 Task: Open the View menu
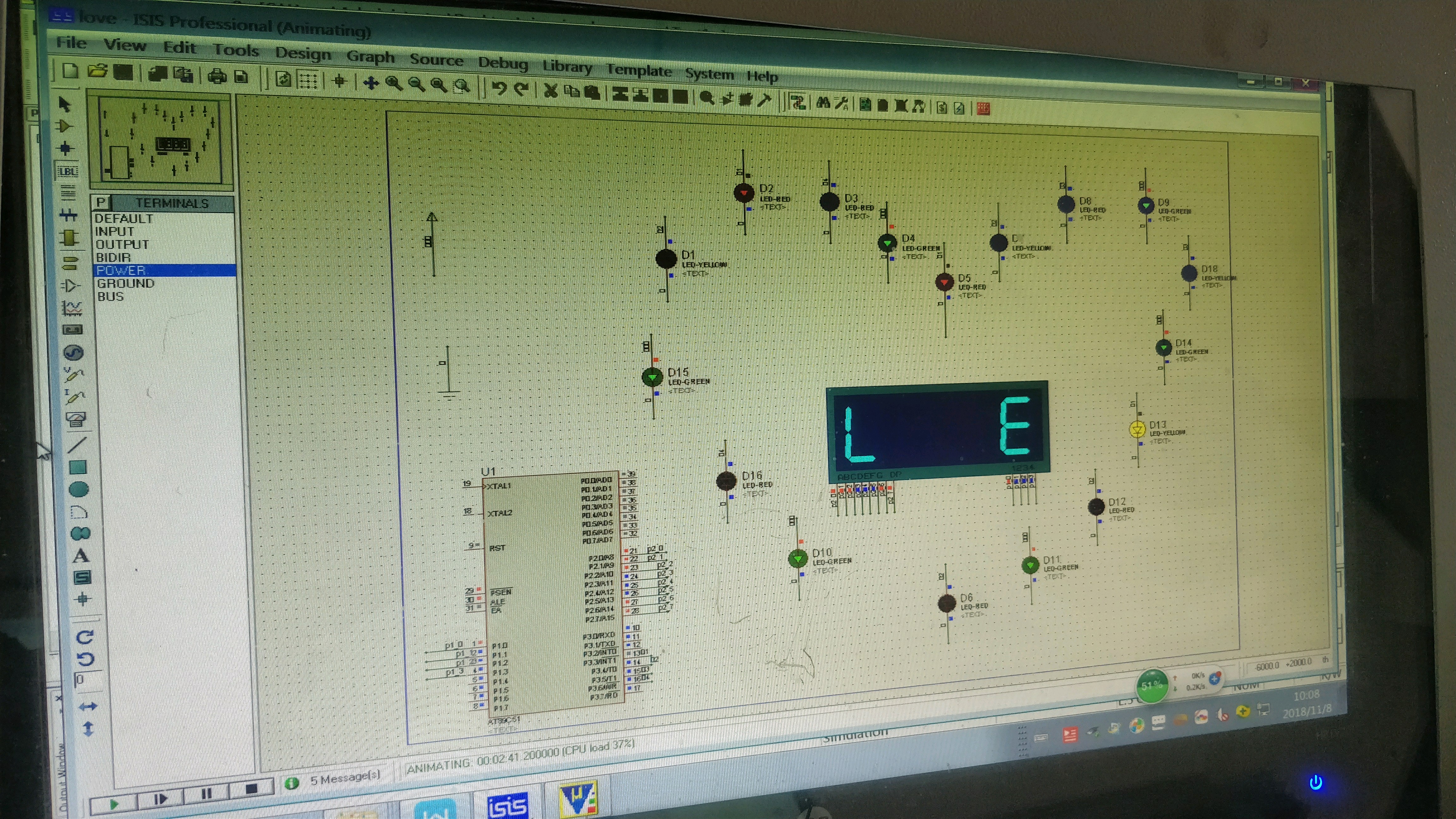(125, 45)
